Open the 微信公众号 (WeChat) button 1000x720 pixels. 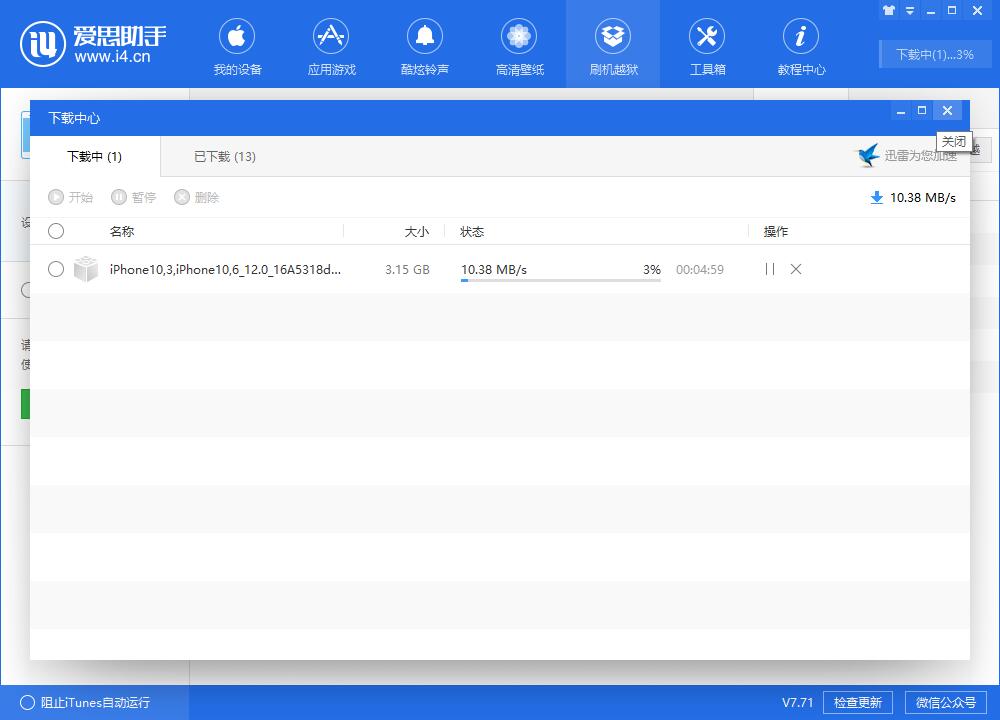(943, 702)
